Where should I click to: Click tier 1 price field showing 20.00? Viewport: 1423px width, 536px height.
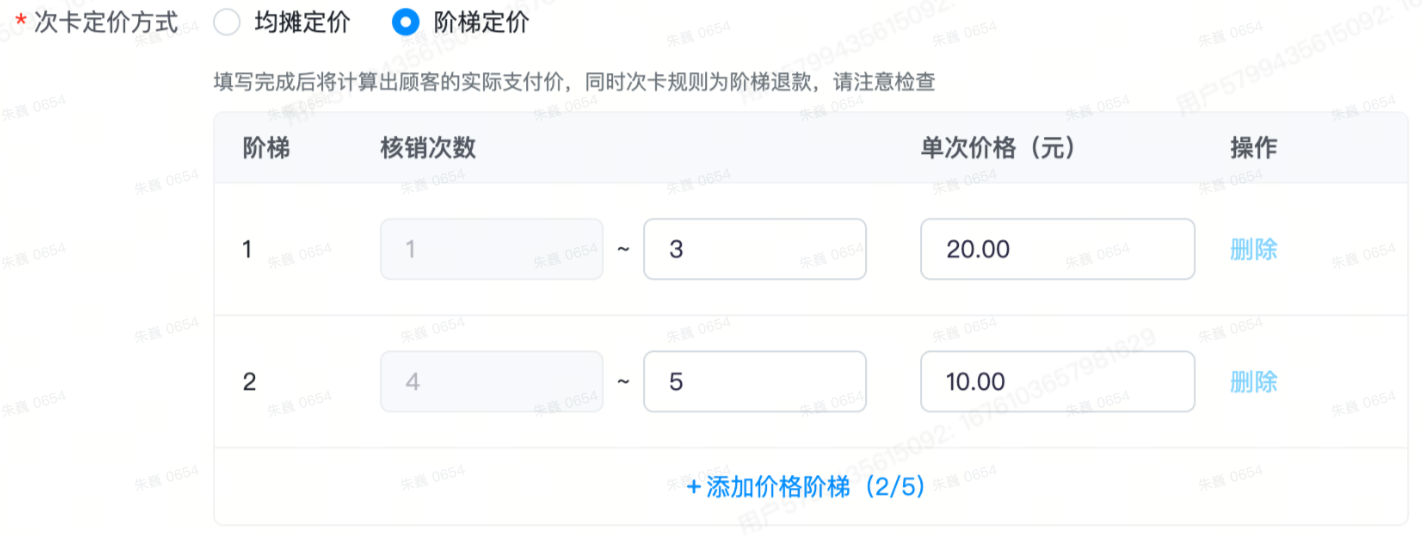tap(1057, 249)
